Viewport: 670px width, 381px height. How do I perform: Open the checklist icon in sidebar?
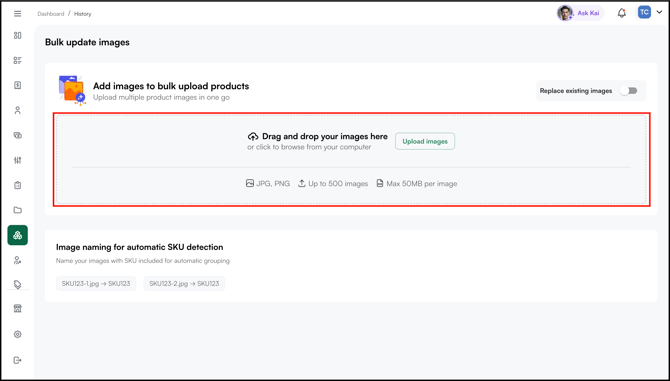click(18, 60)
